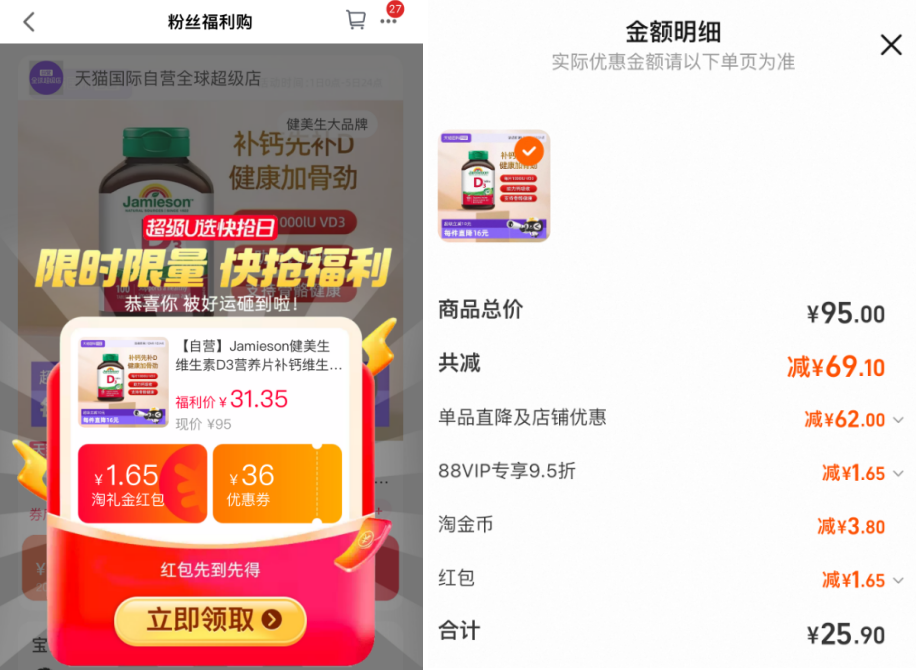Tap the 福利价 ¥31.35 price

point(232,400)
